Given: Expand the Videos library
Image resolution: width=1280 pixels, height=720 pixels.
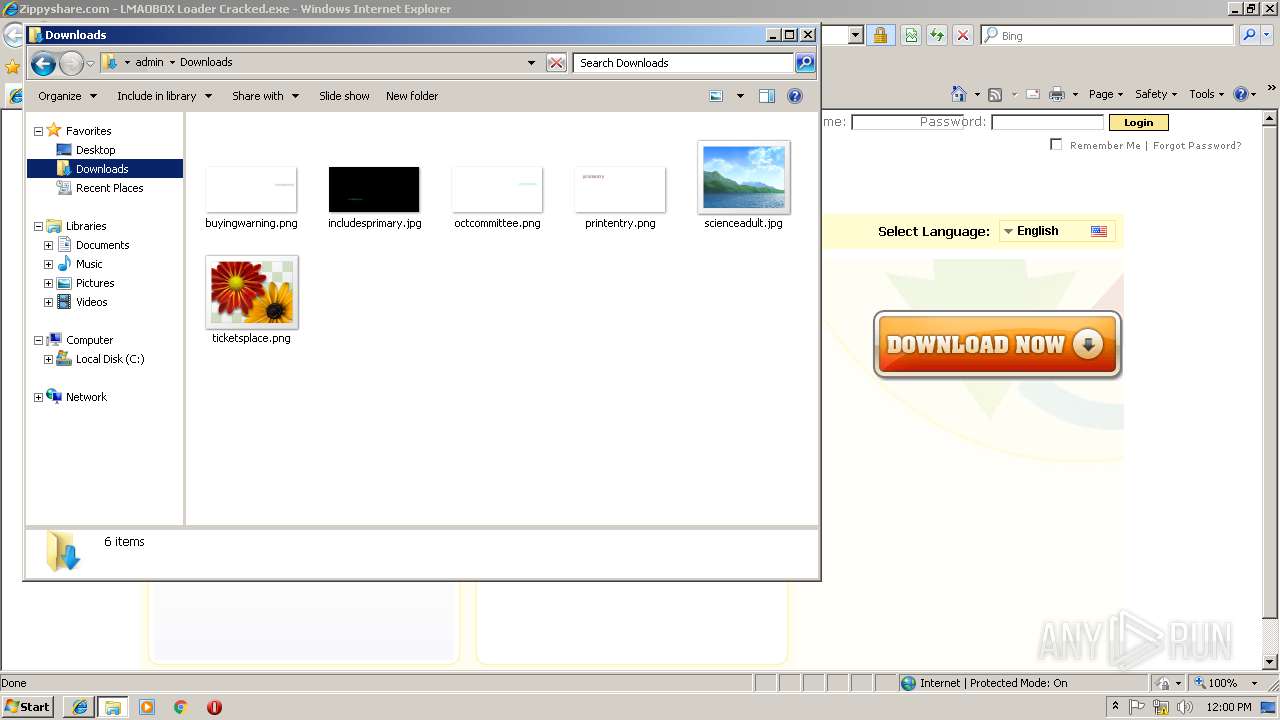Looking at the screenshot, I should [x=48, y=302].
